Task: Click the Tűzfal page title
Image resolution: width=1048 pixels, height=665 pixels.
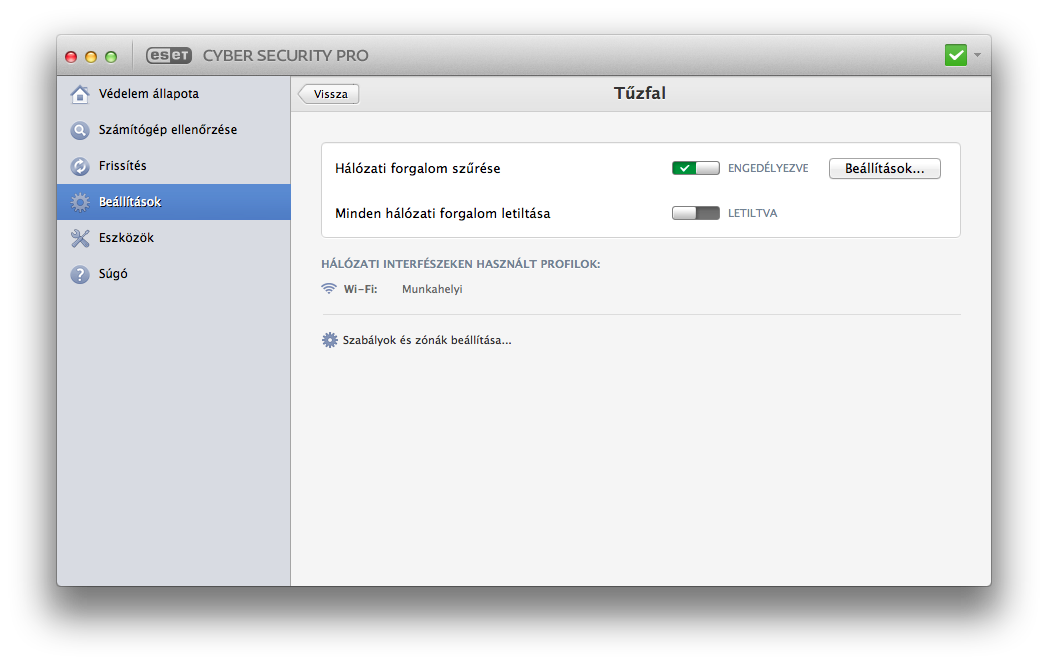Action: 640,93
